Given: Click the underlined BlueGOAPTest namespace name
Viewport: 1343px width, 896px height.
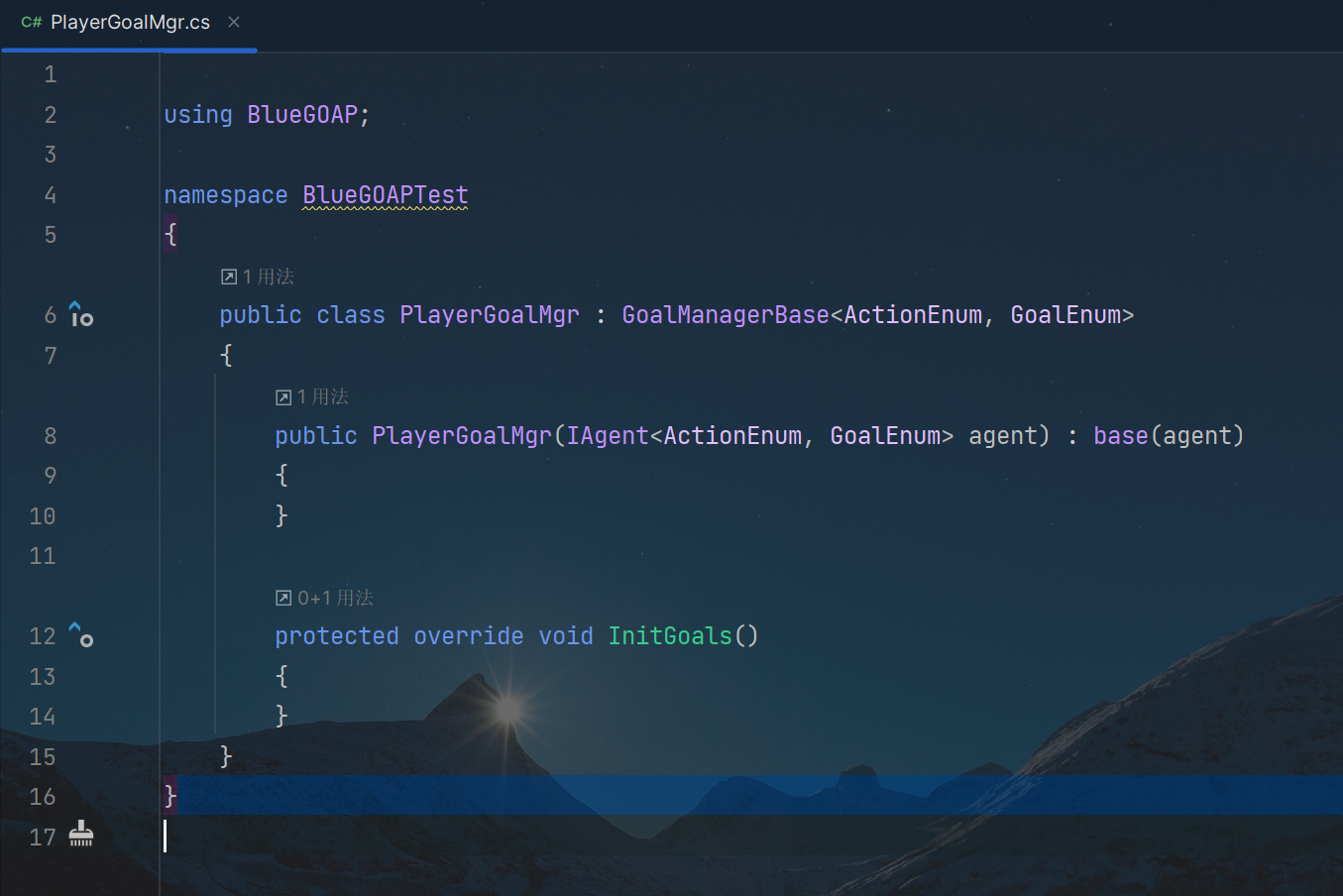Looking at the screenshot, I should pyautogui.click(x=385, y=195).
